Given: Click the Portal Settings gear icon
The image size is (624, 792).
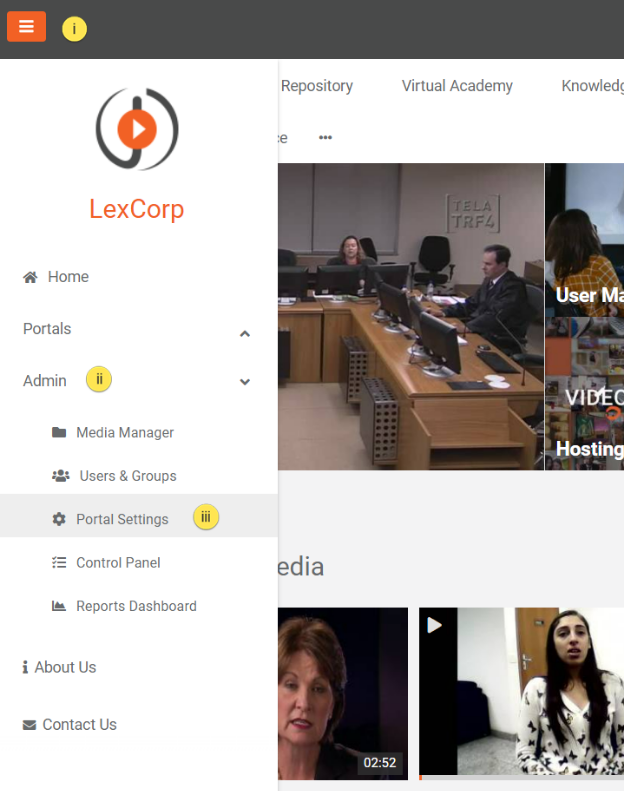Looking at the screenshot, I should click(59, 519).
